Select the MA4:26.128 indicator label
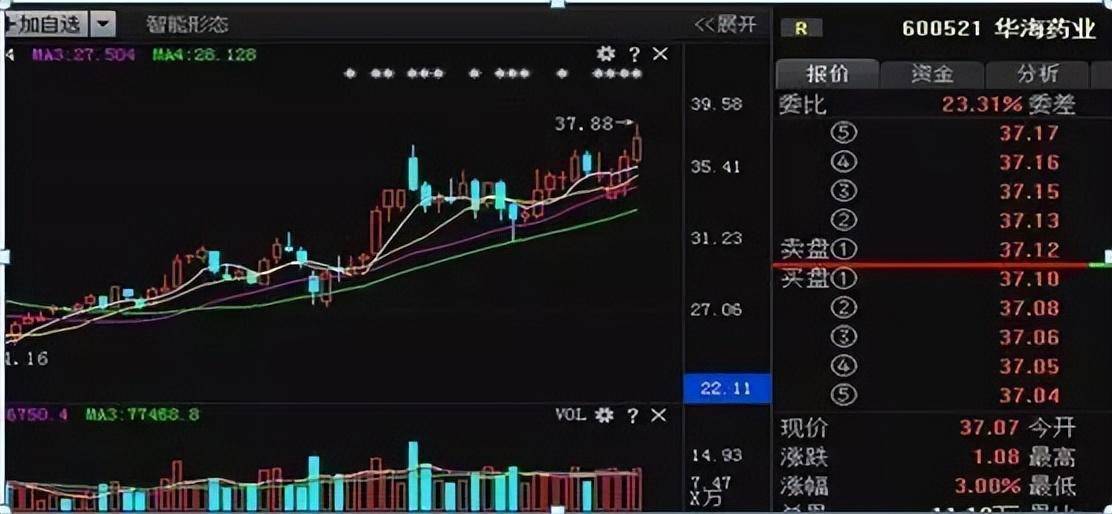Image resolution: width=1112 pixels, height=514 pixels. coord(204,55)
